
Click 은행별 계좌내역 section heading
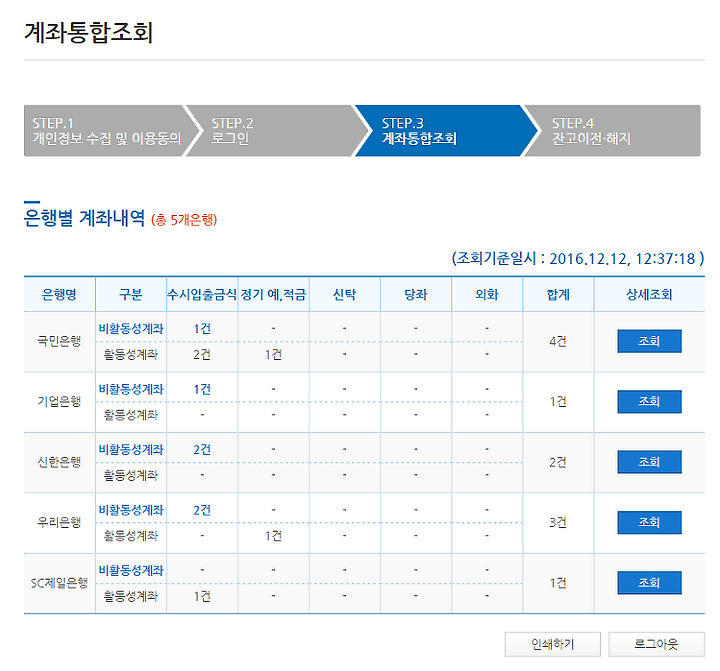84,217
